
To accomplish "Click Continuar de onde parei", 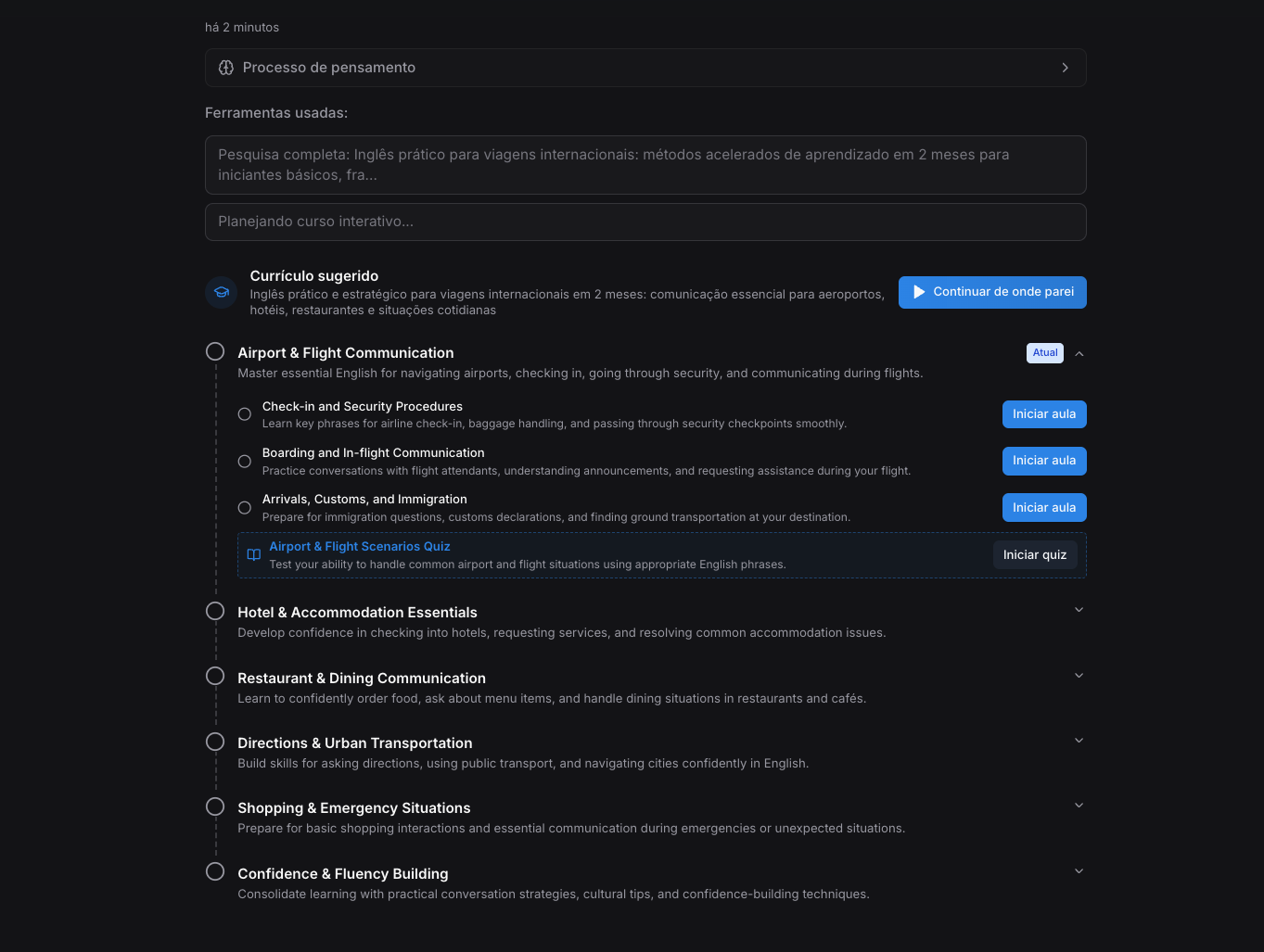I will point(991,292).
